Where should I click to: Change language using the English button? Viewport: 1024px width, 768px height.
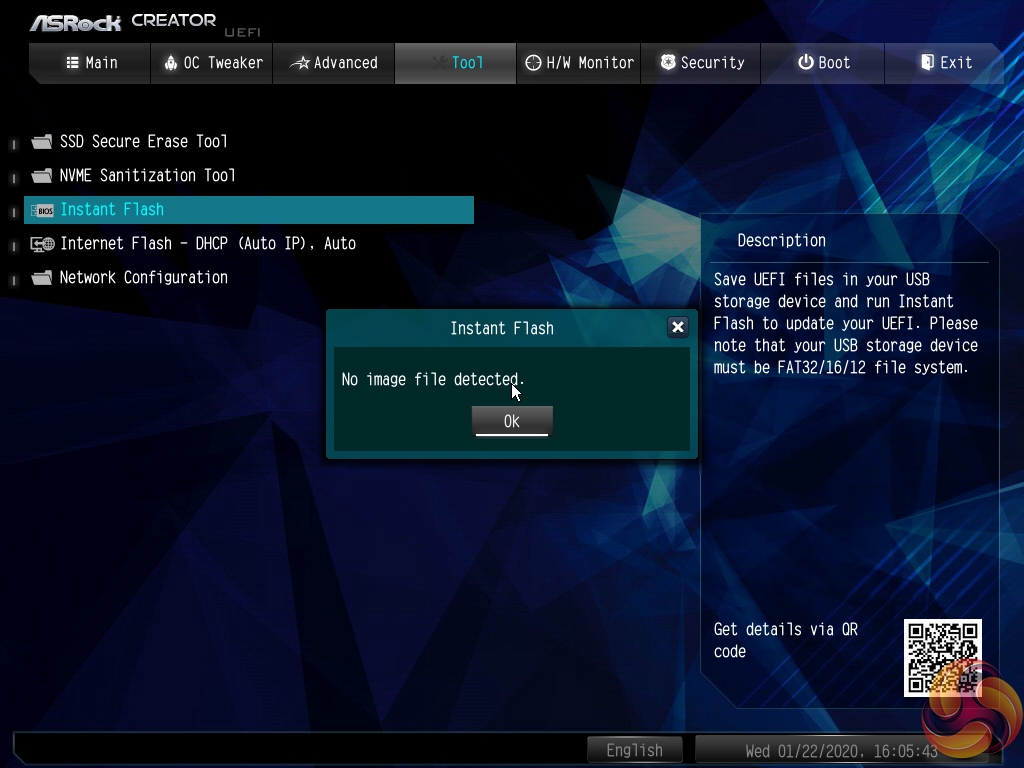[x=634, y=750]
